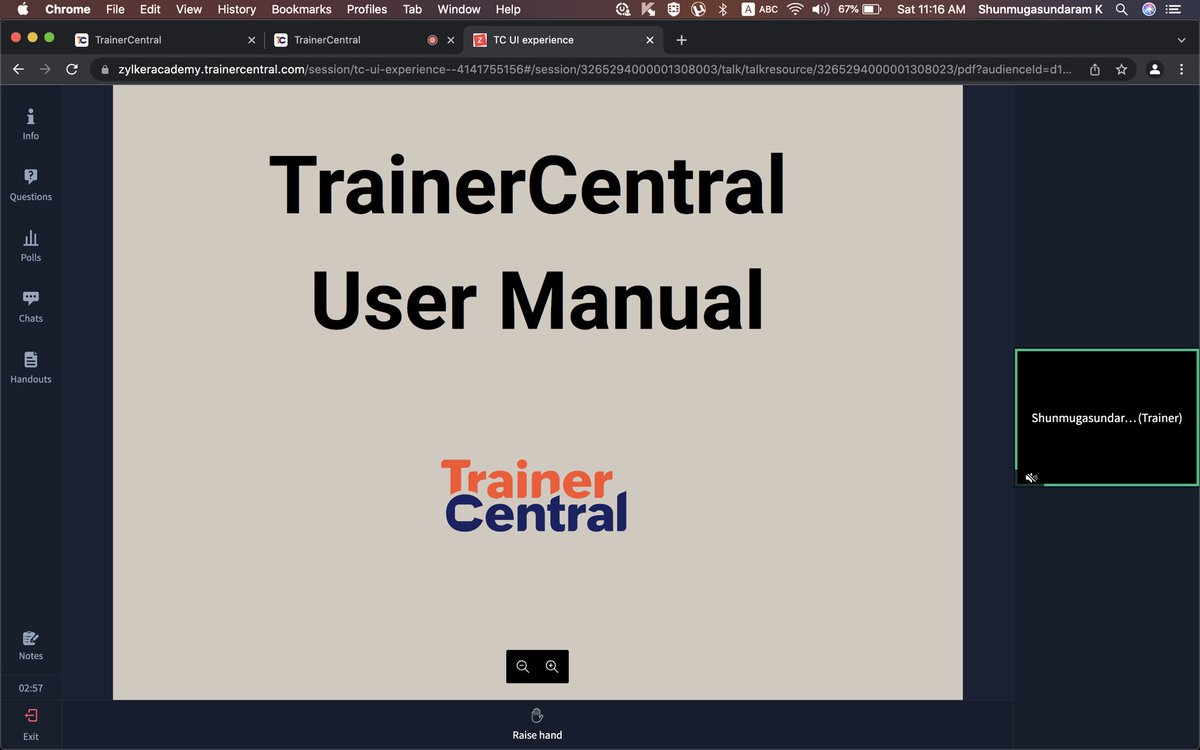Open the Handouts panel
Screen dimensions: 1200x750
(x=31, y=368)
